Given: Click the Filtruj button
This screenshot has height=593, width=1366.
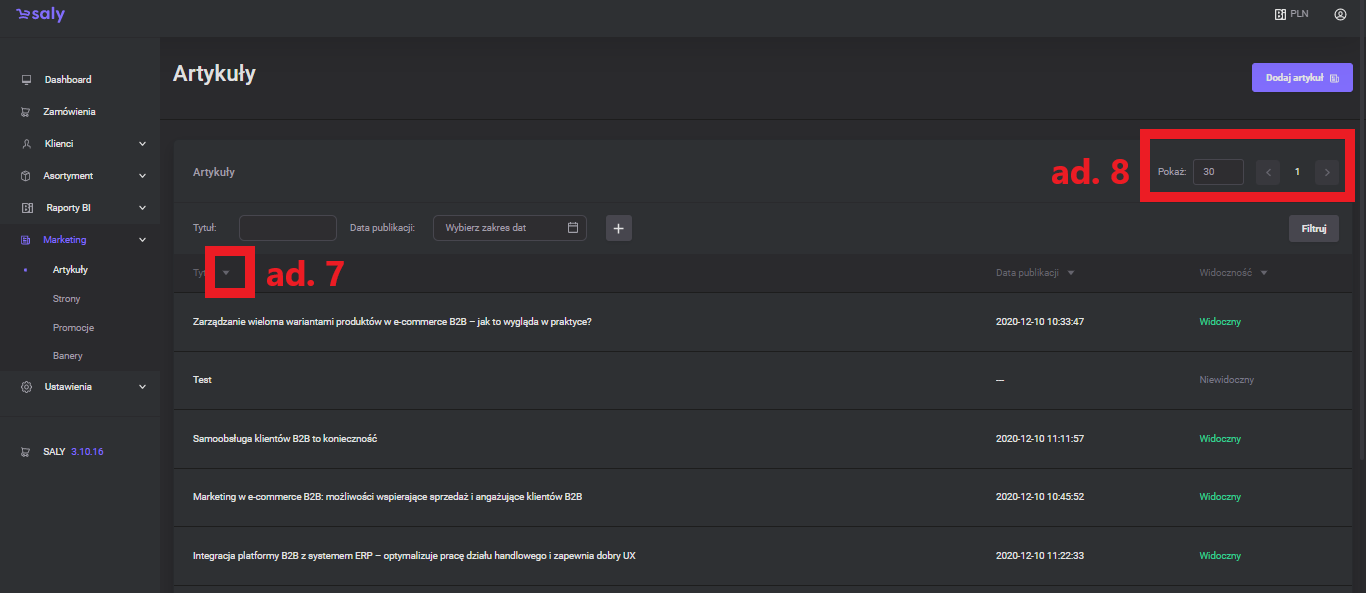Looking at the screenshot, I should pos(1313,229).
